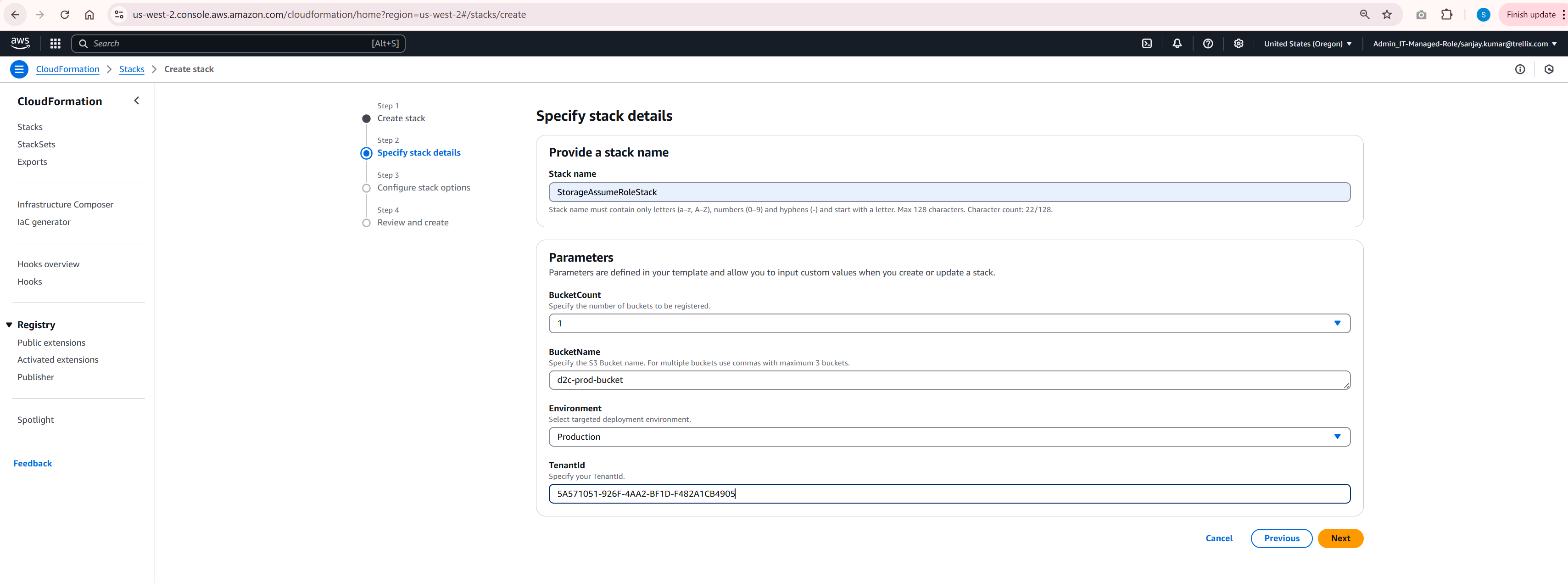This screenshot has height=583, width=1568.
Task: Click the Next button
Action: pyautogui.click(x=1340, y=538)
